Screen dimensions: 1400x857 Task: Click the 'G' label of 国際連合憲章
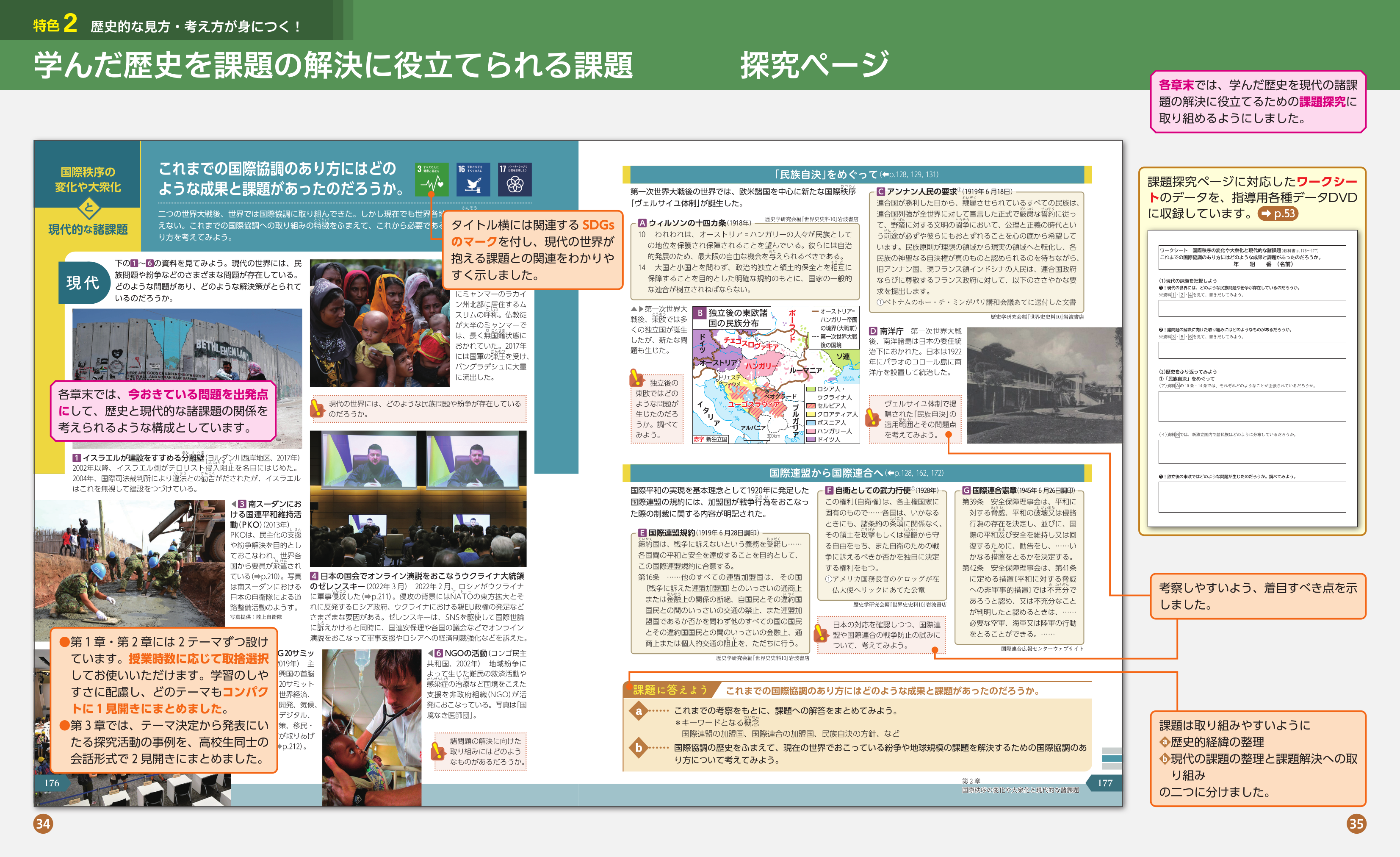[966, 491]
